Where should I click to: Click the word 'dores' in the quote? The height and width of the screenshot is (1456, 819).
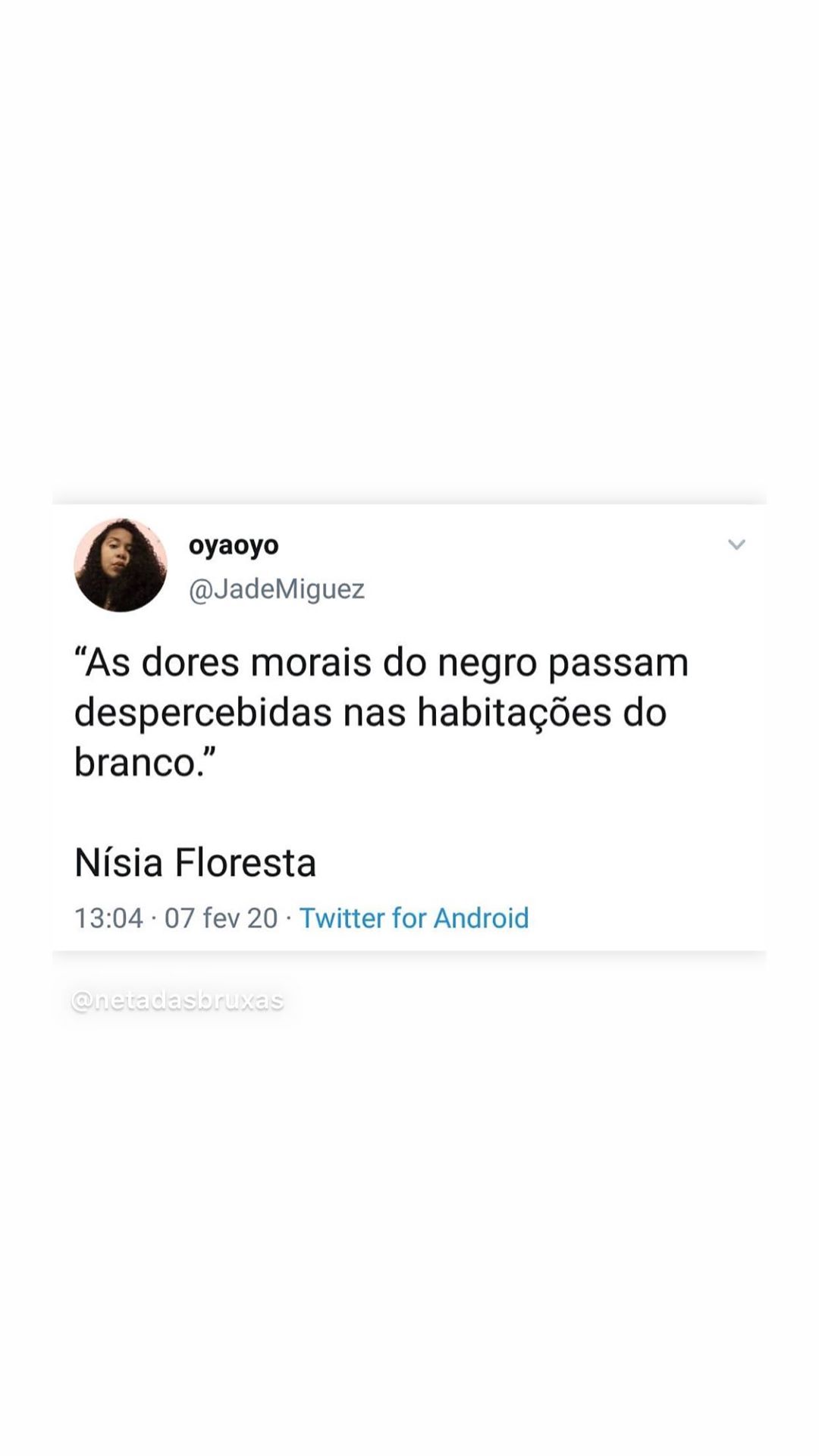pos(190,663)
